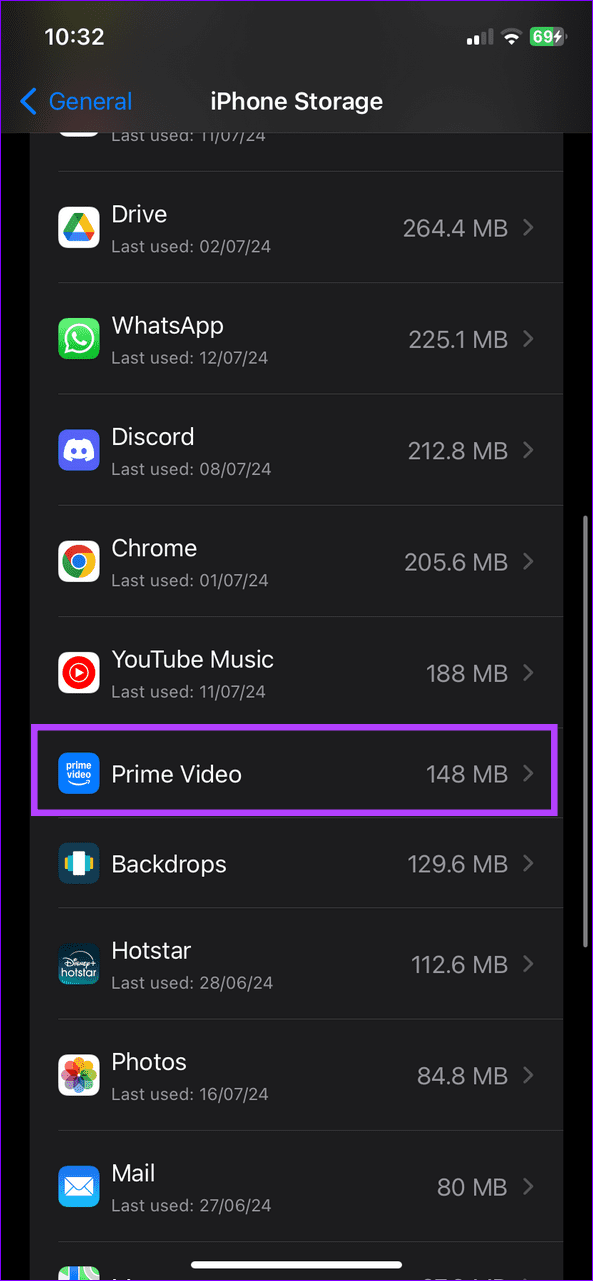
Task: Tap the Disney+ Hotstar app icon
Action: [79, 964]
